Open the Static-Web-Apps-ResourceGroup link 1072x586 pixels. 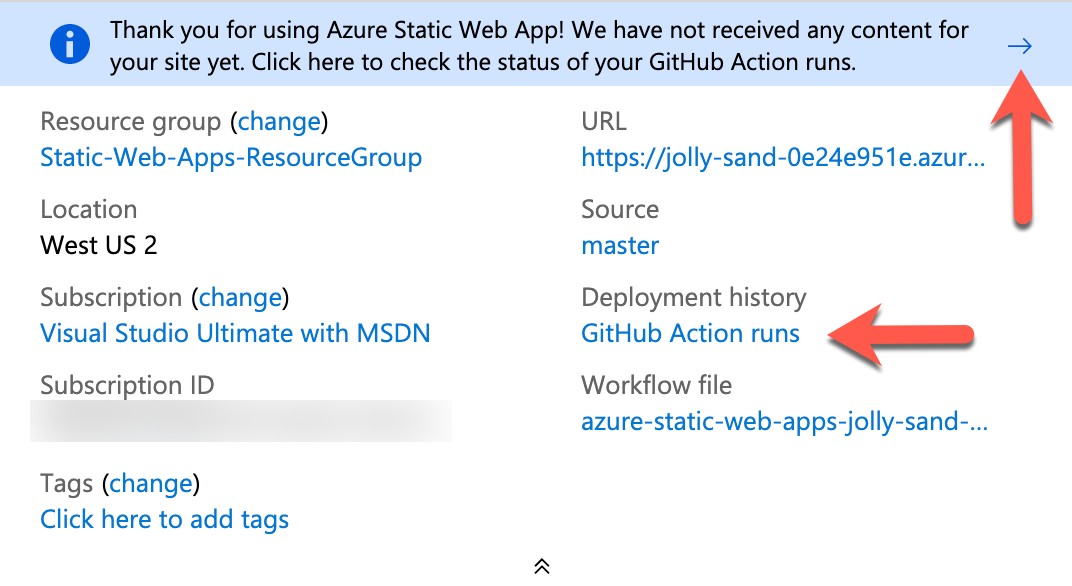coord(231,157)
